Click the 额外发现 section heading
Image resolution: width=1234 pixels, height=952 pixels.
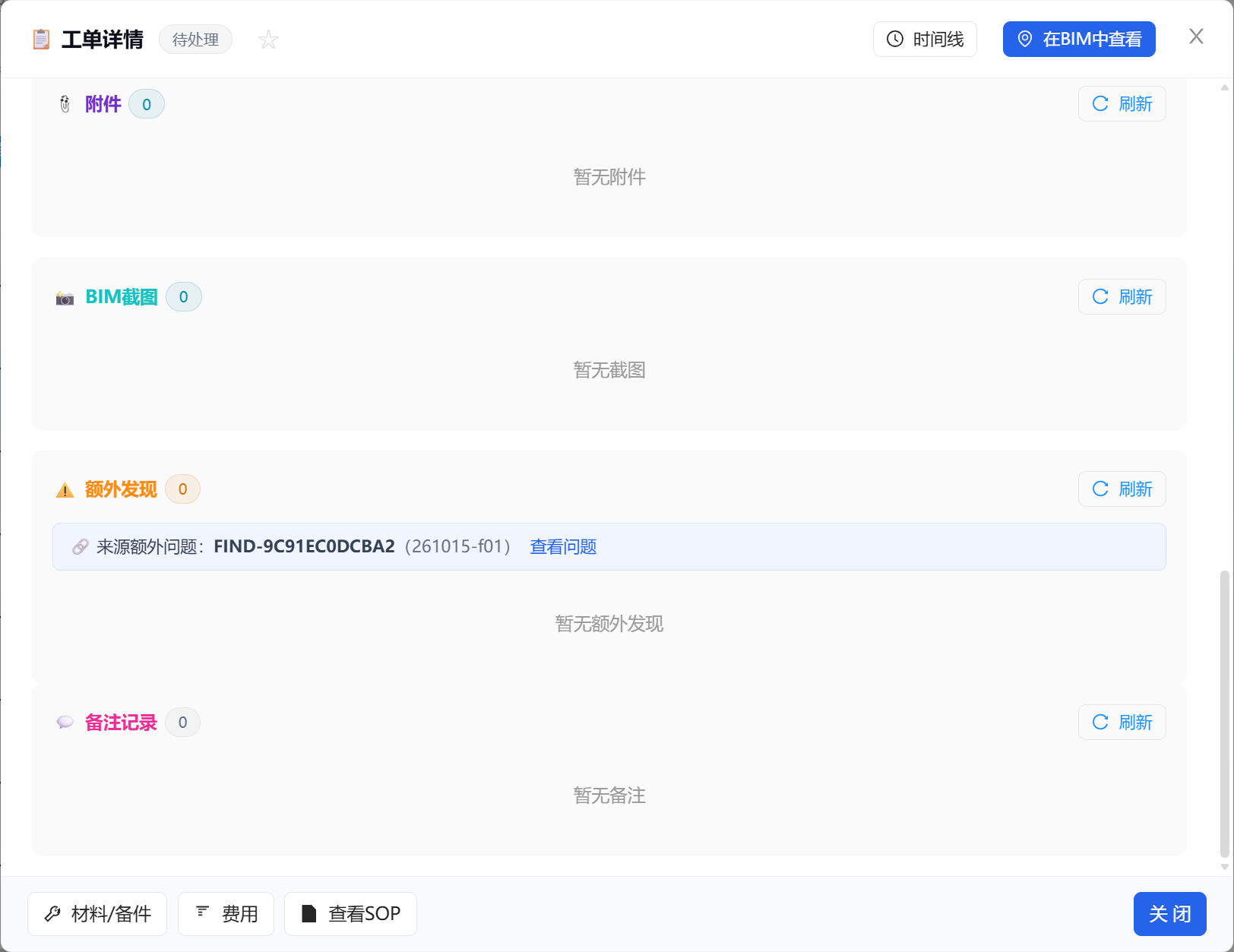coord(121,489)
